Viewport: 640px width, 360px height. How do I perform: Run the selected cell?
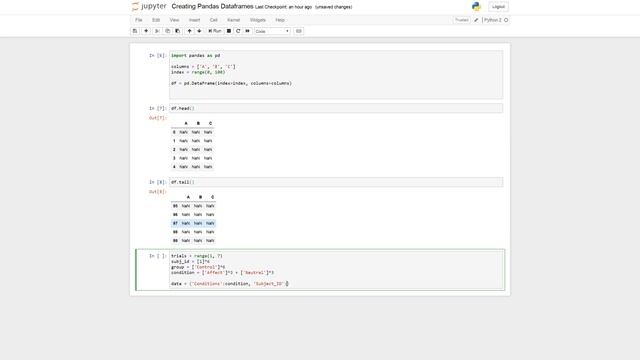point(215,31)
